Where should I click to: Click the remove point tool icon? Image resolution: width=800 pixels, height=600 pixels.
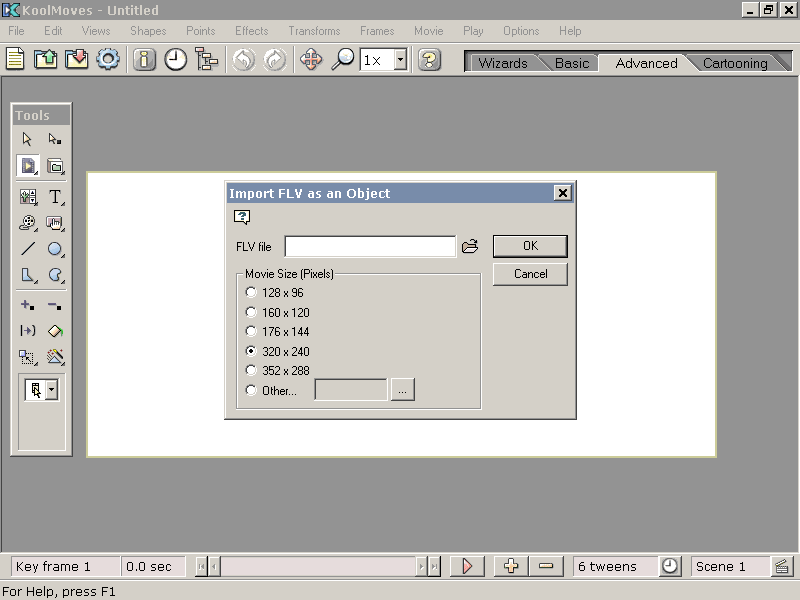coord(55,306)
